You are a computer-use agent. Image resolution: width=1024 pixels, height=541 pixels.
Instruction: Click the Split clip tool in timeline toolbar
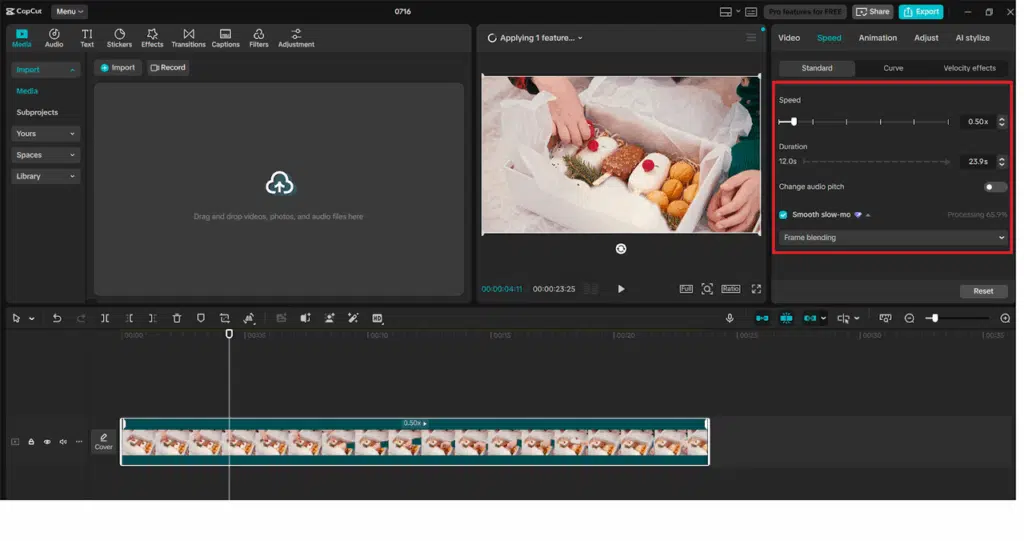[105, 318]
